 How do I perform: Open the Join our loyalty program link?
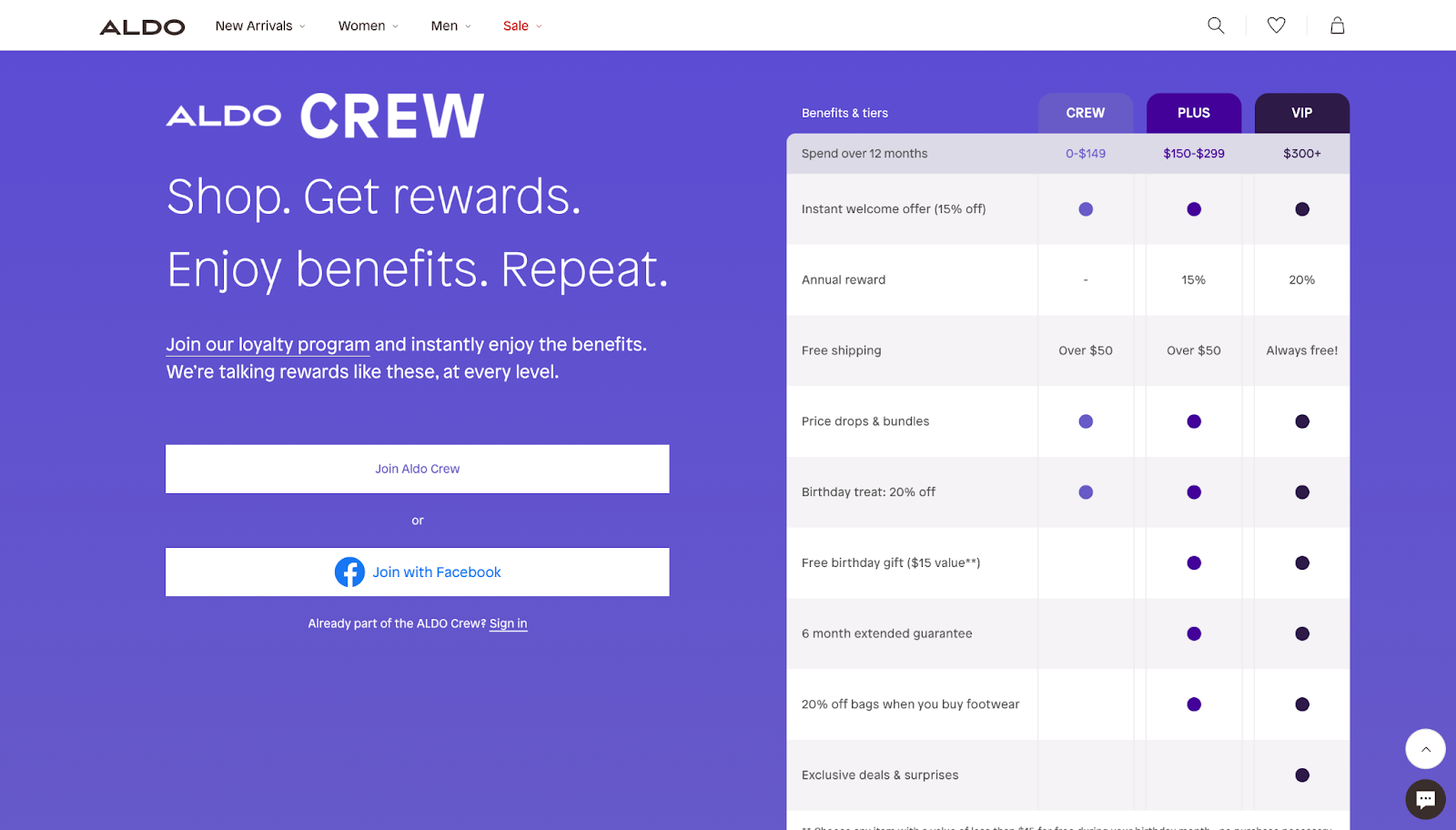point(268,344)
